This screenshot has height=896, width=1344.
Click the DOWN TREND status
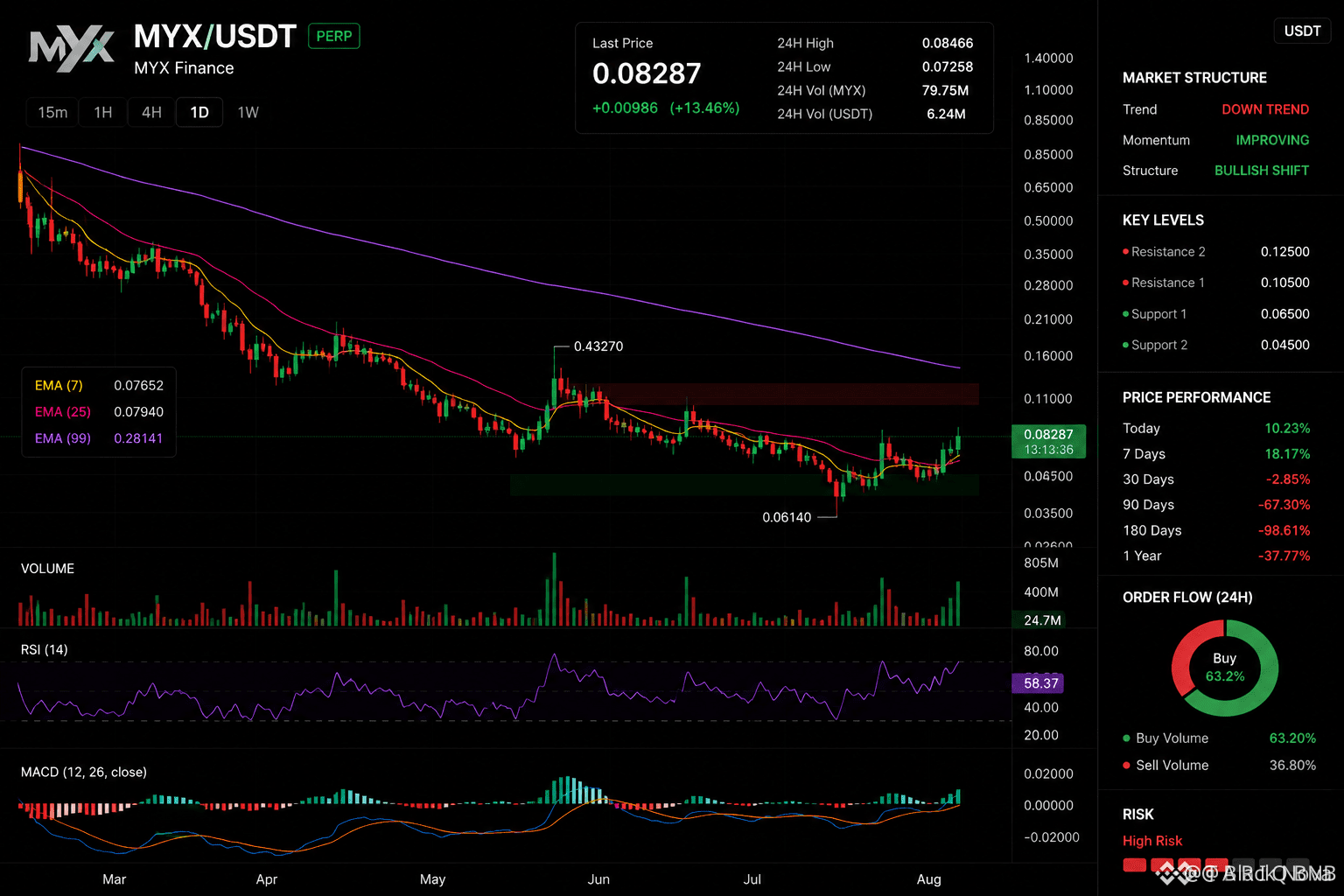[1265, 109]
